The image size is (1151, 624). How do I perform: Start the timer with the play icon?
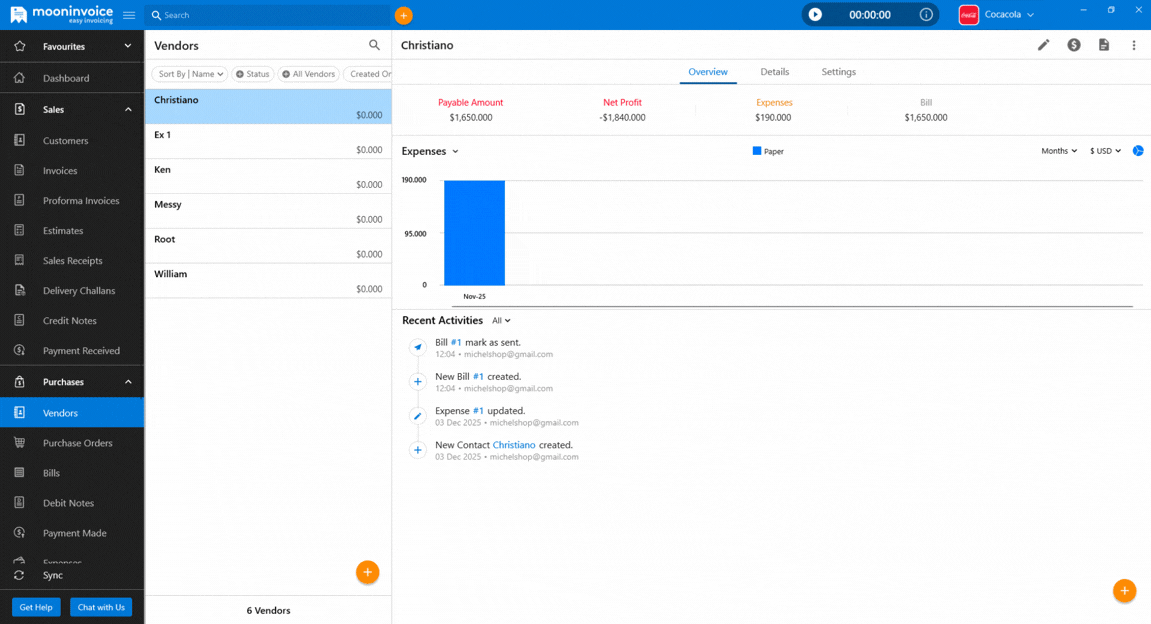point(813,14)
